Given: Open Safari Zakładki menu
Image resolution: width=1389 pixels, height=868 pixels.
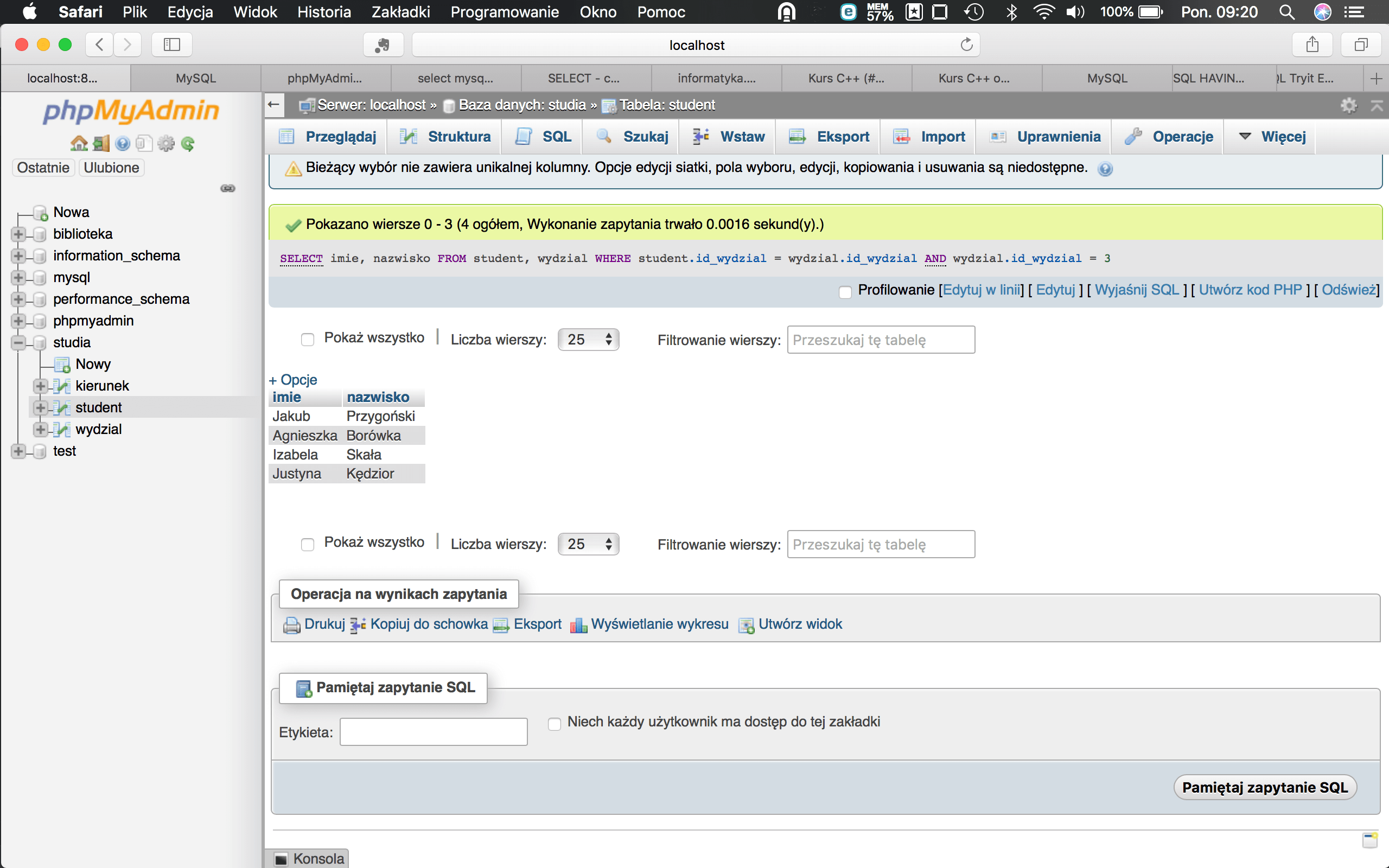Looking at the screenshot, I should 400,11.
